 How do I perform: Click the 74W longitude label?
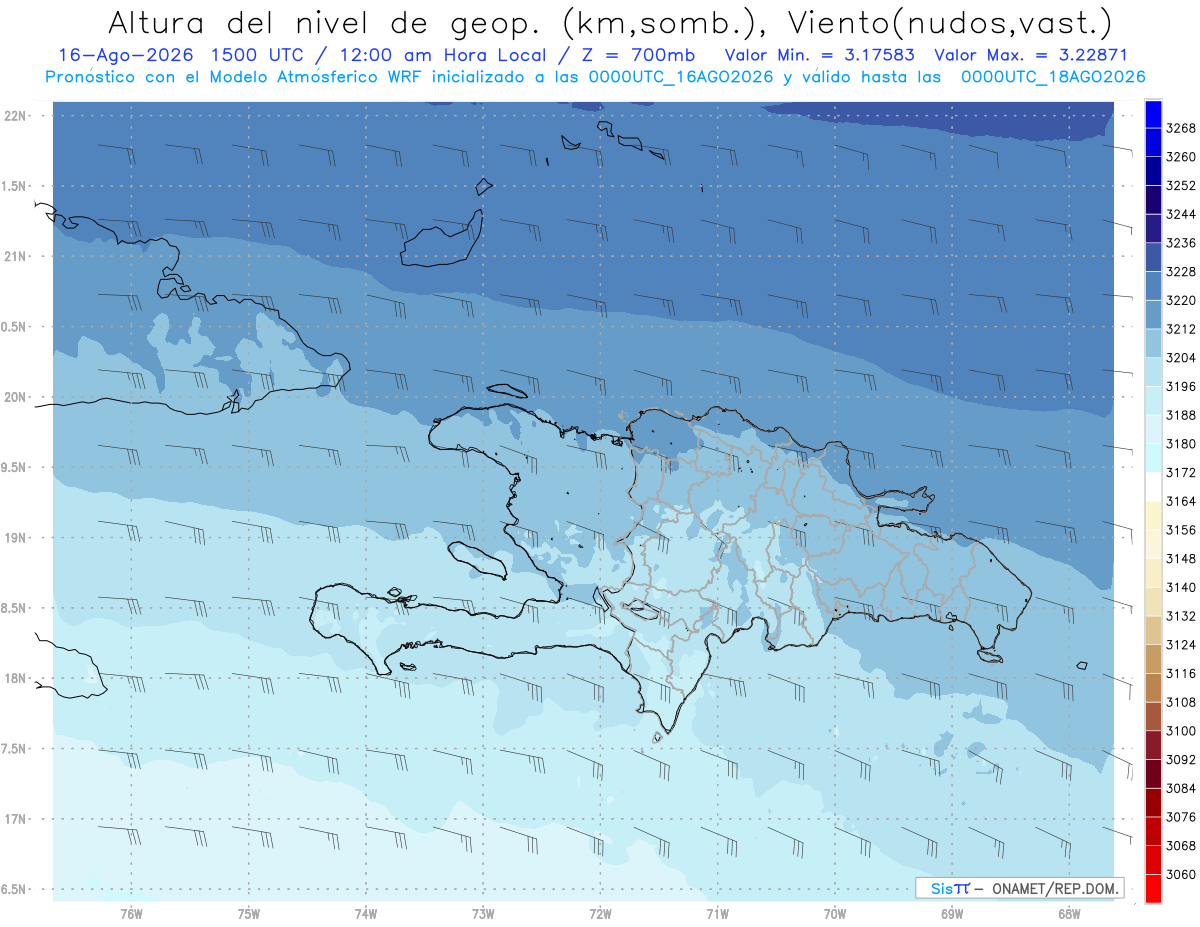coord(366,914)
